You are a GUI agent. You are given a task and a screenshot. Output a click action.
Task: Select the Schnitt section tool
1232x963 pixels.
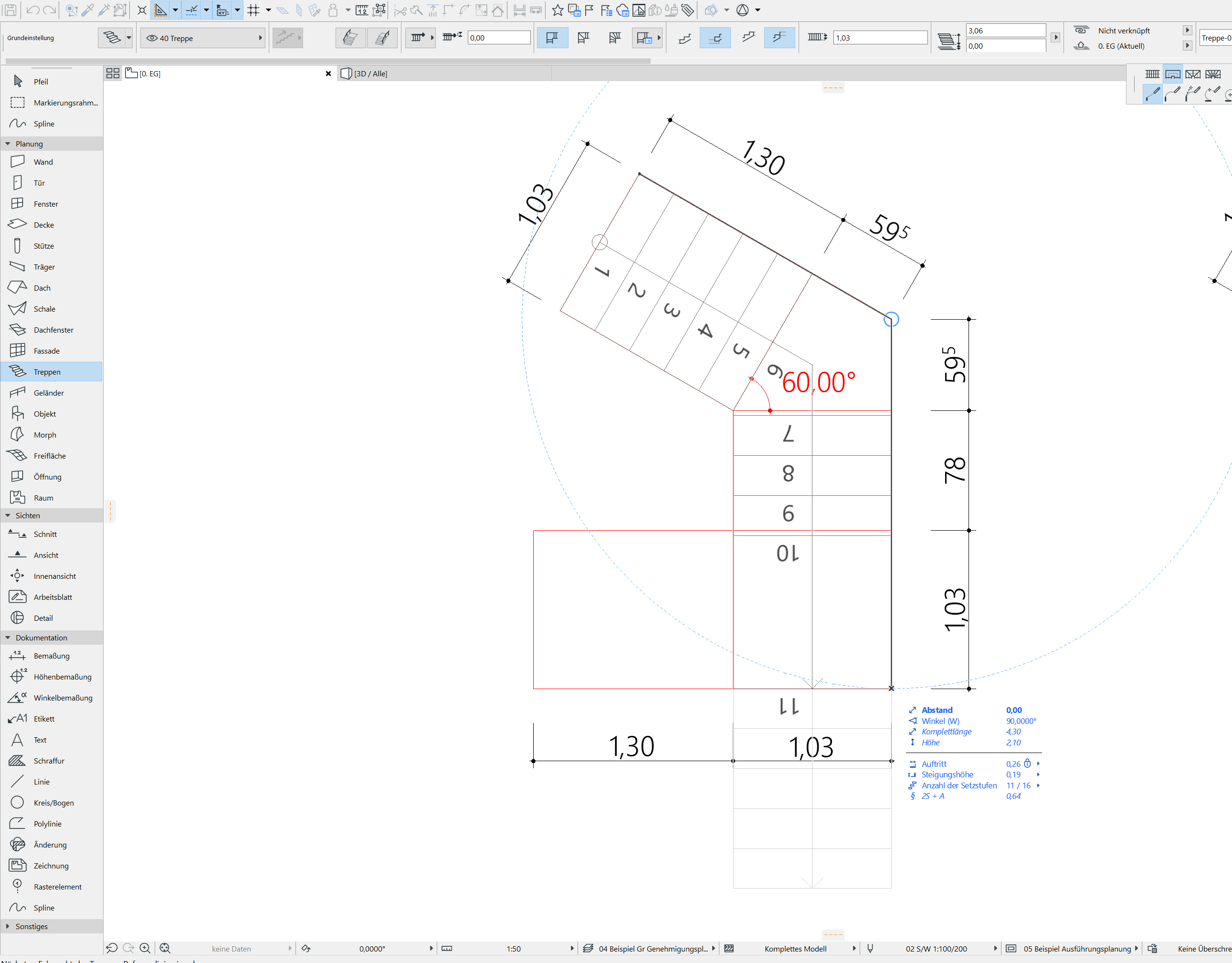(45, 534)
